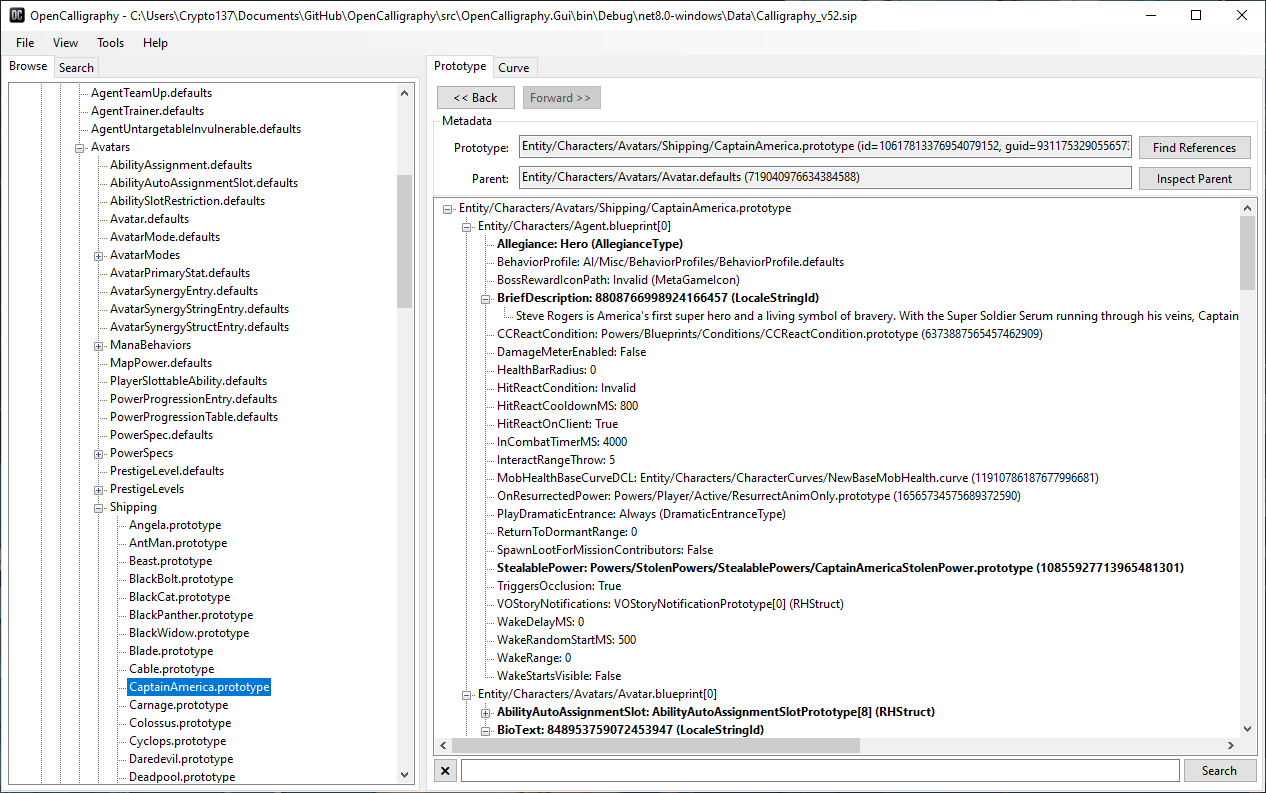Select the Prototype tab
This screenshot has height=793, width=1266.
coord(460,66)
